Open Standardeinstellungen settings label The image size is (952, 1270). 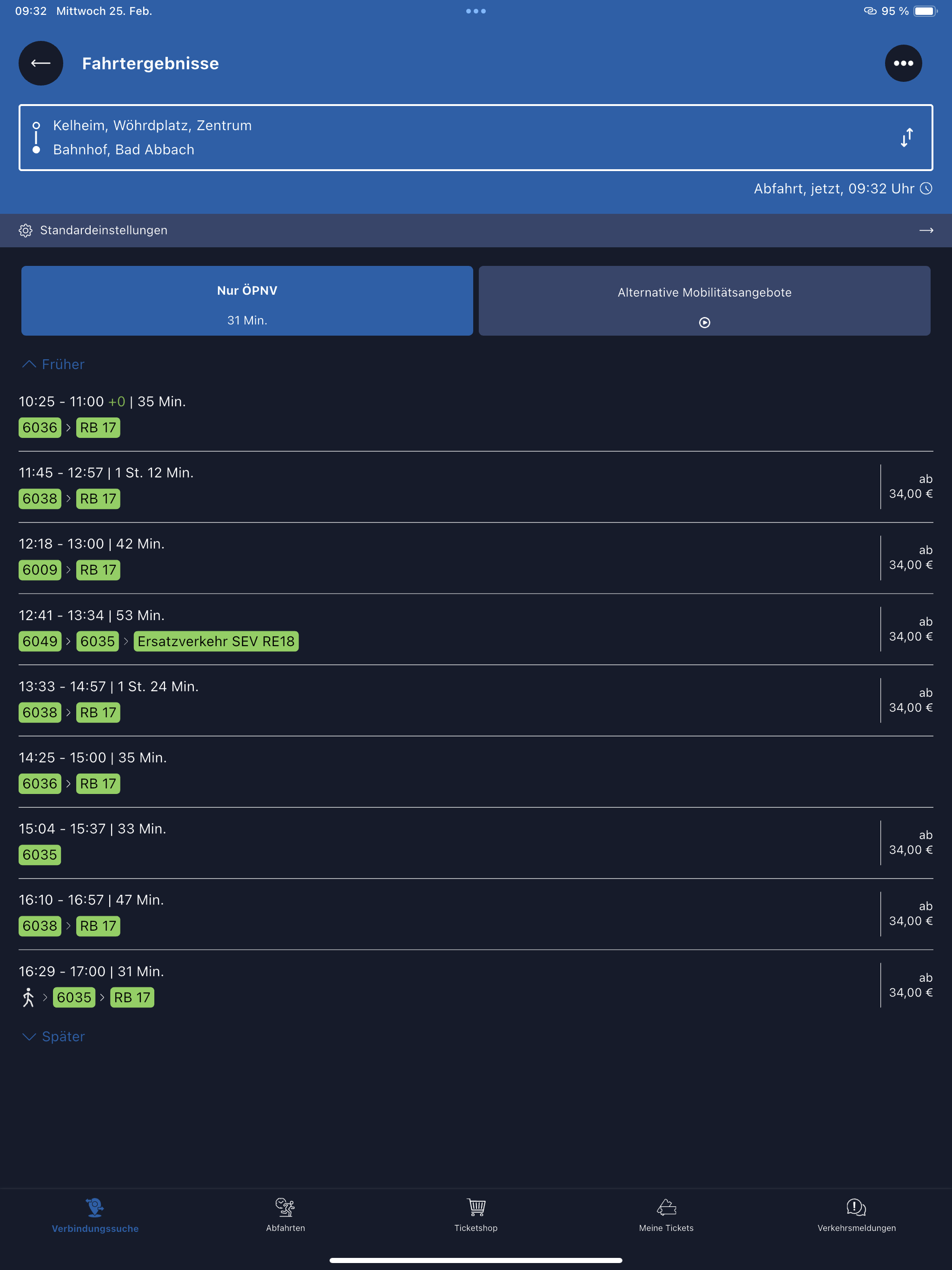[103, 230]
